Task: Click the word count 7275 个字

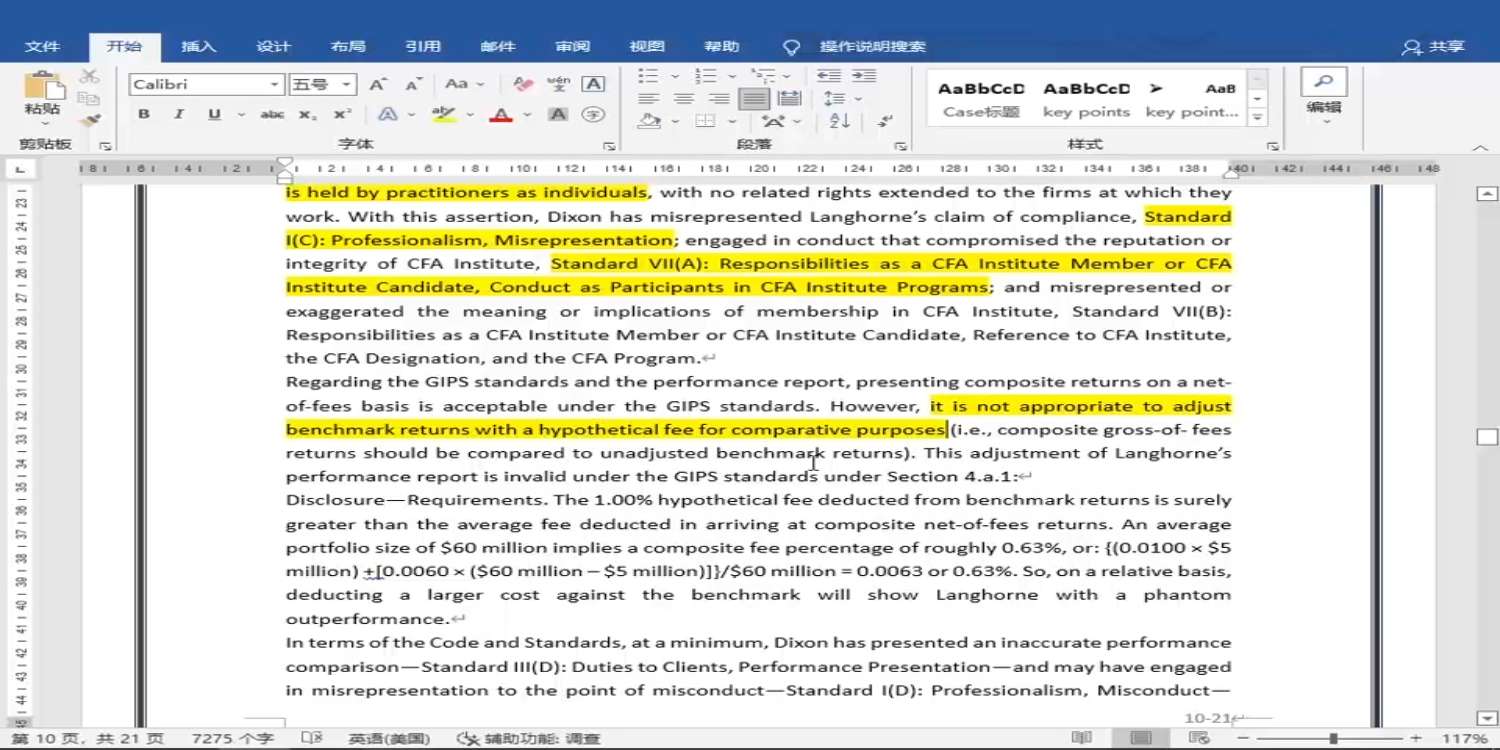Action: click(233, 739)
